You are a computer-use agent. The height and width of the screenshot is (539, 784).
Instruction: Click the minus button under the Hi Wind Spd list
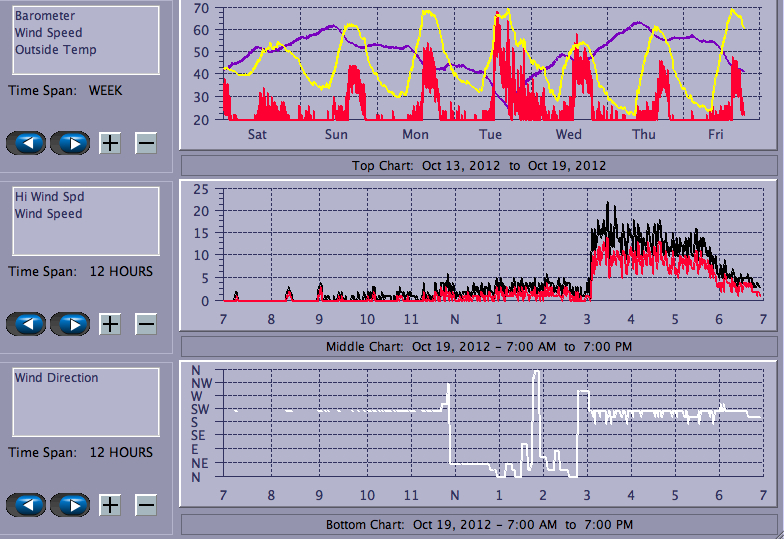click(x=146, y=324)
